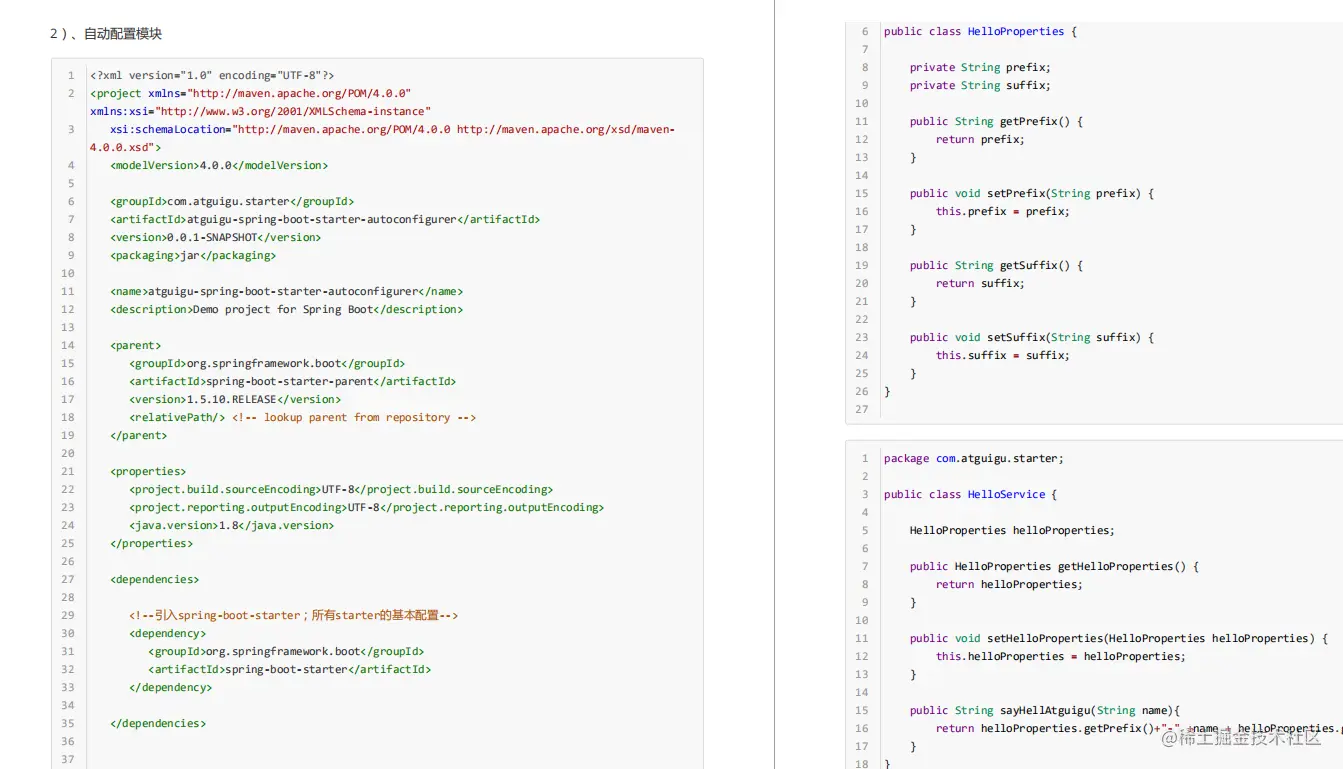The width and height of the screenshot is (1343, 769).
Task: Click the "<modelVersion>4.0.0</modelVersion>" line
Action: pyautogui.click(x=219, y=165)
